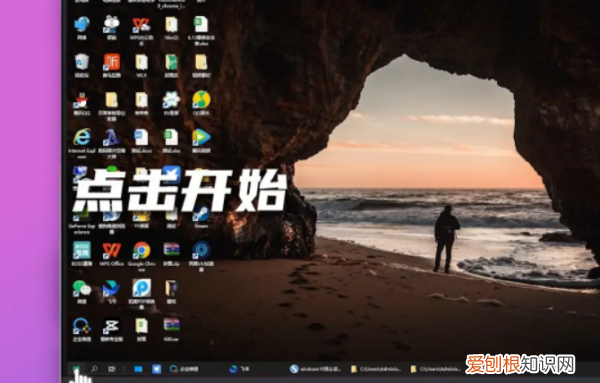Select the 测试.docx file on desktop
The height and width of the screenshot is (383, 600).
(141, 141)
